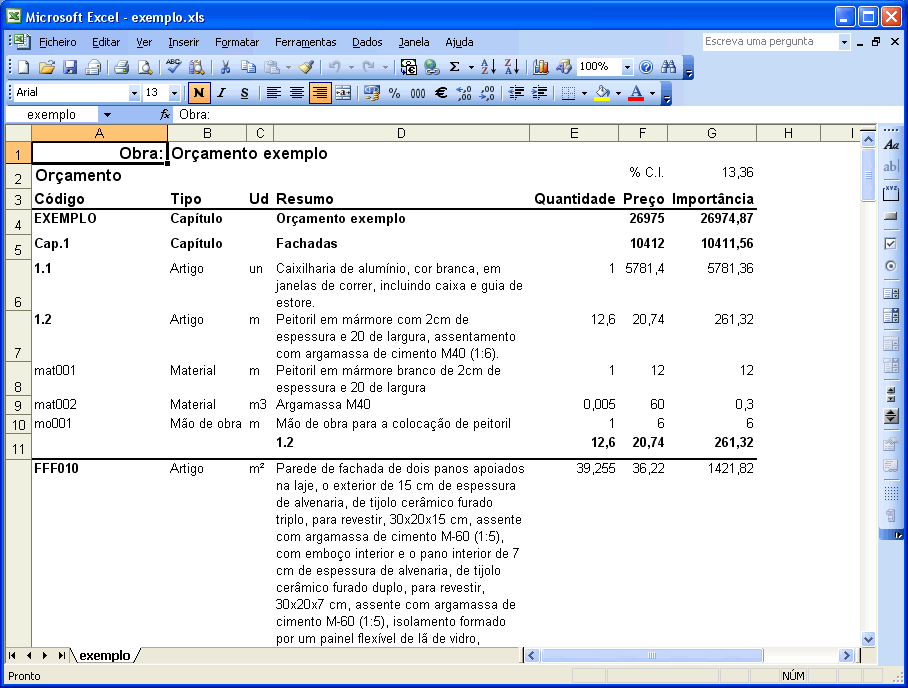The height and width of the screenshot is (688, 908).
Task: Toggle underline S formatting
Action: [244, 93]
